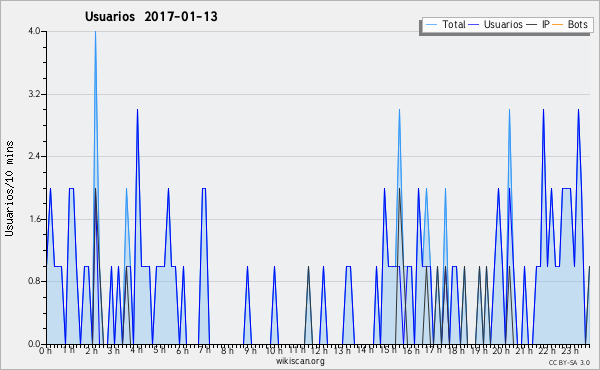Click the y-axis value "1.6"
Image resolution: width=600 pixels, height=370 pixels.
pyautogui.click(x=34, y=219)
